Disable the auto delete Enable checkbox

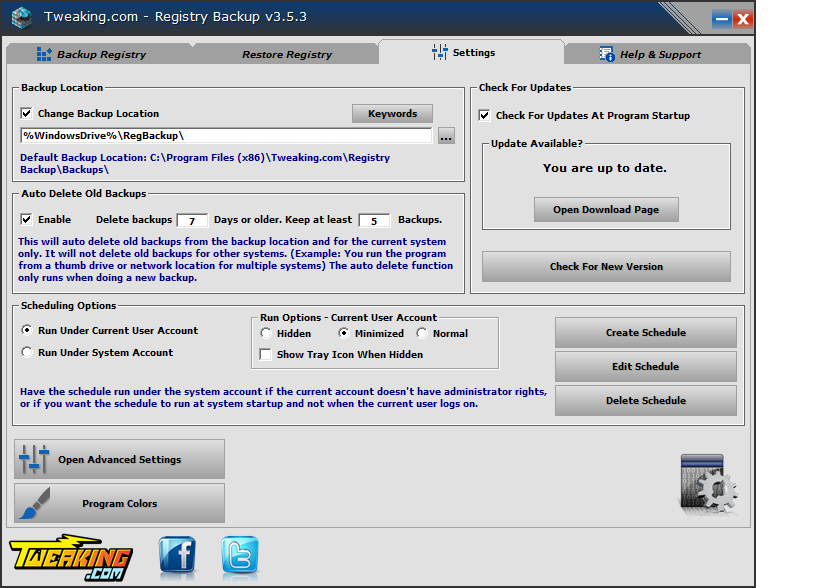[x=27, y=219]
